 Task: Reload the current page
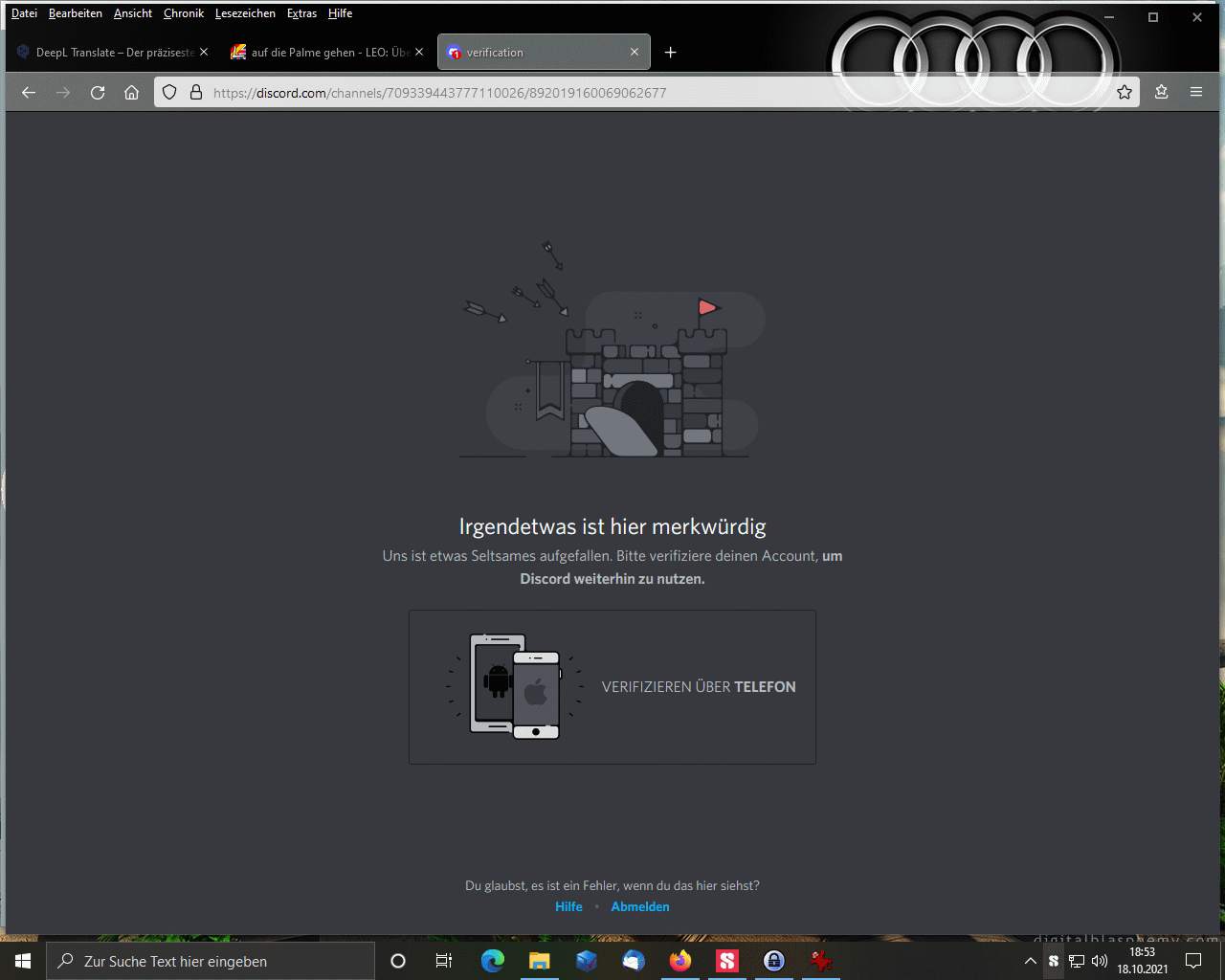point(98,93)
